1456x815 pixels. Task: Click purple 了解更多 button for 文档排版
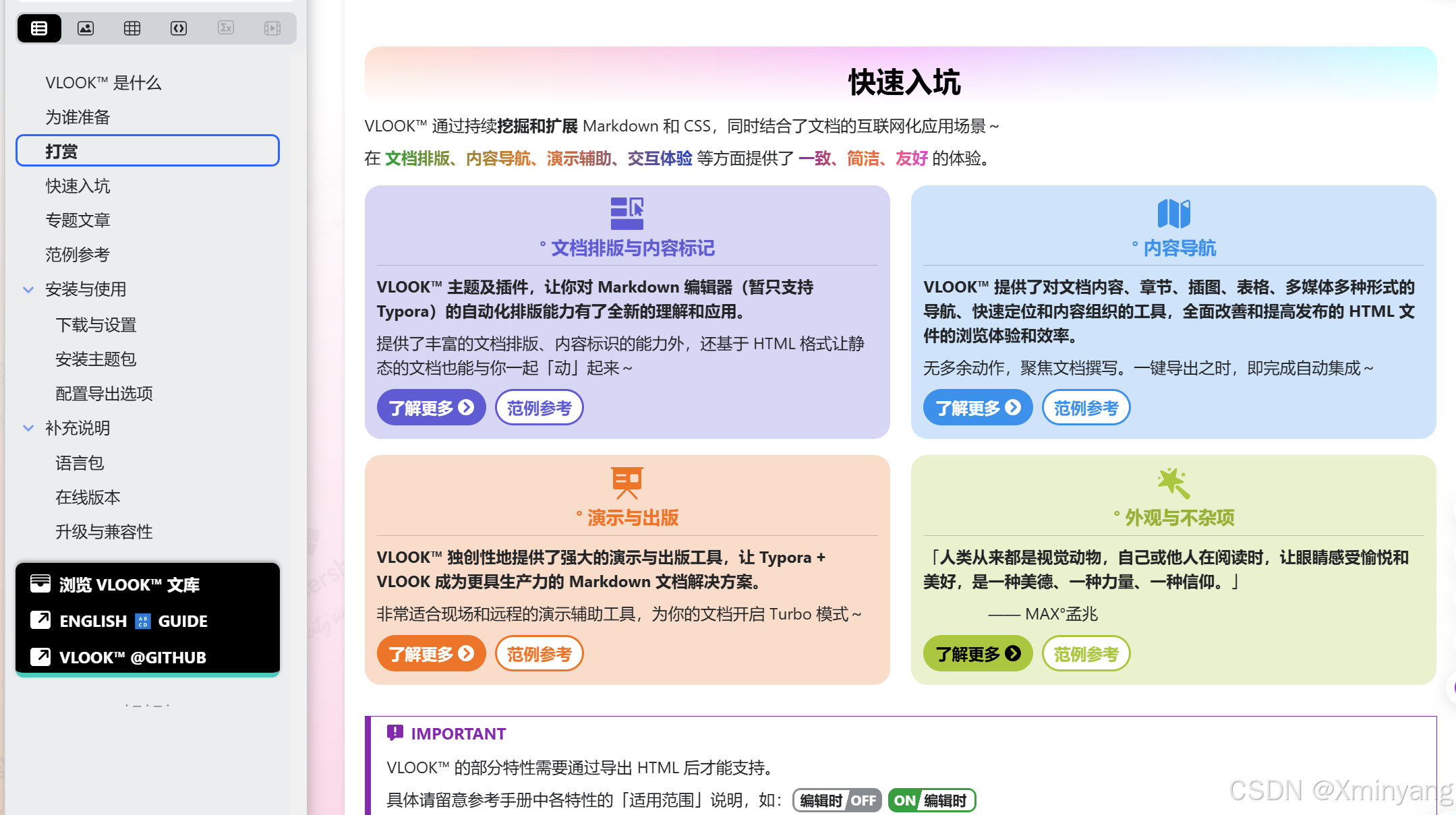coord(431,408)
